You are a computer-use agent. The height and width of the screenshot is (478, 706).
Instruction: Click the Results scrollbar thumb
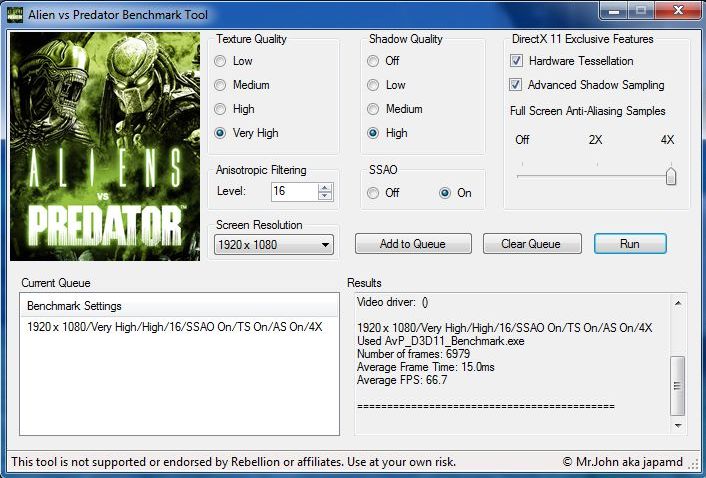pos(678,386)
